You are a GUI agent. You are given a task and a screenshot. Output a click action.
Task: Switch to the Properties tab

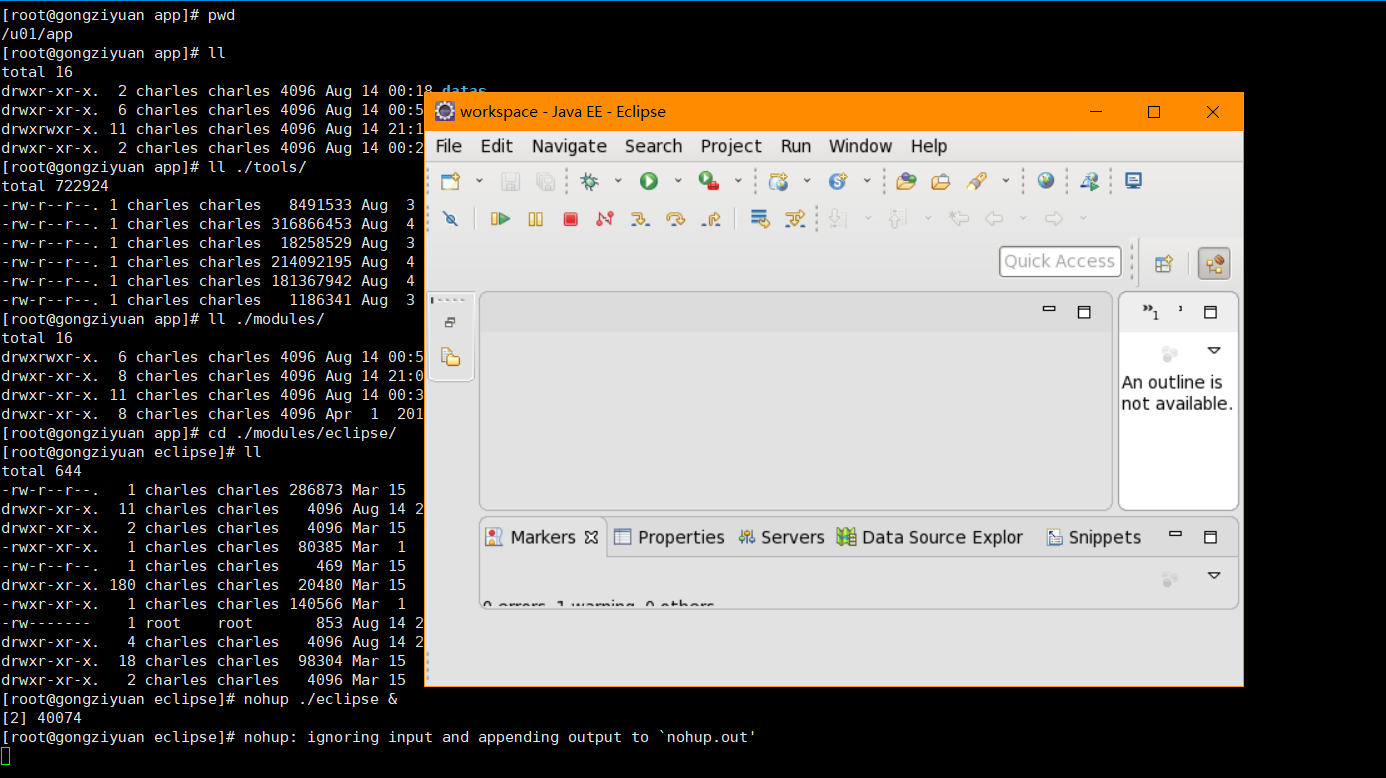pos(668,537)
